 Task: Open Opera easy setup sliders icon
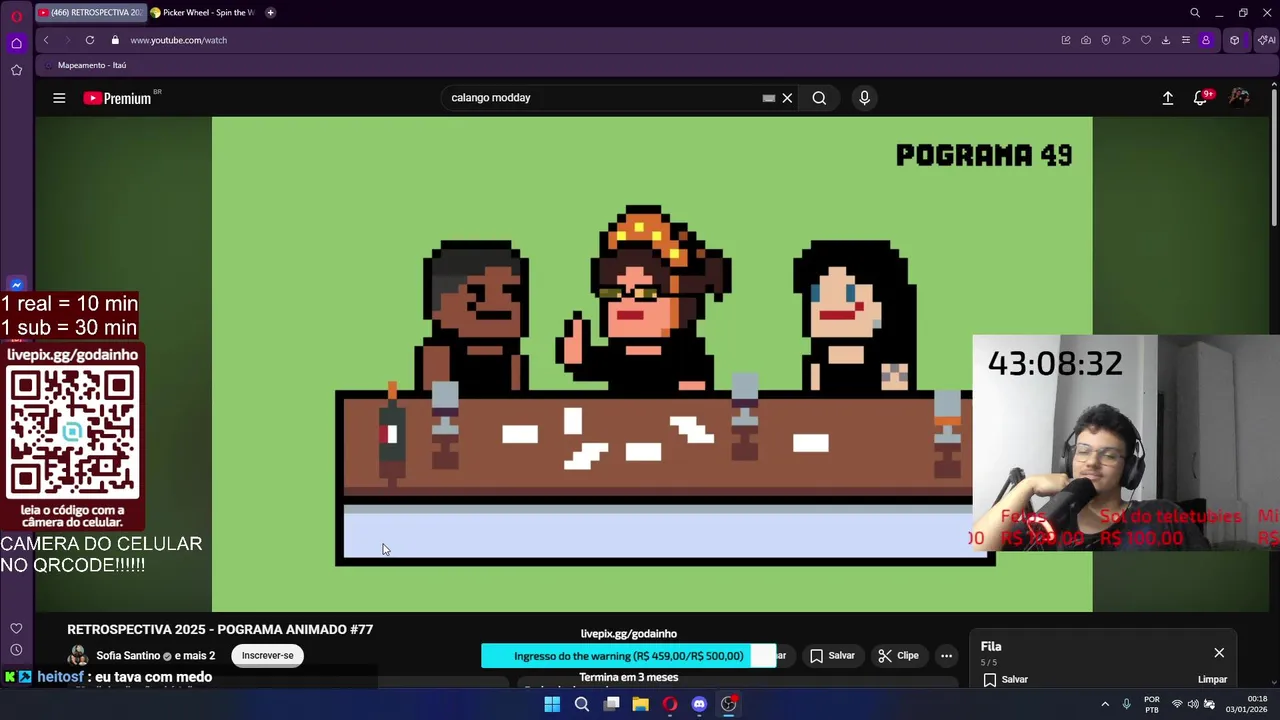1186,40
